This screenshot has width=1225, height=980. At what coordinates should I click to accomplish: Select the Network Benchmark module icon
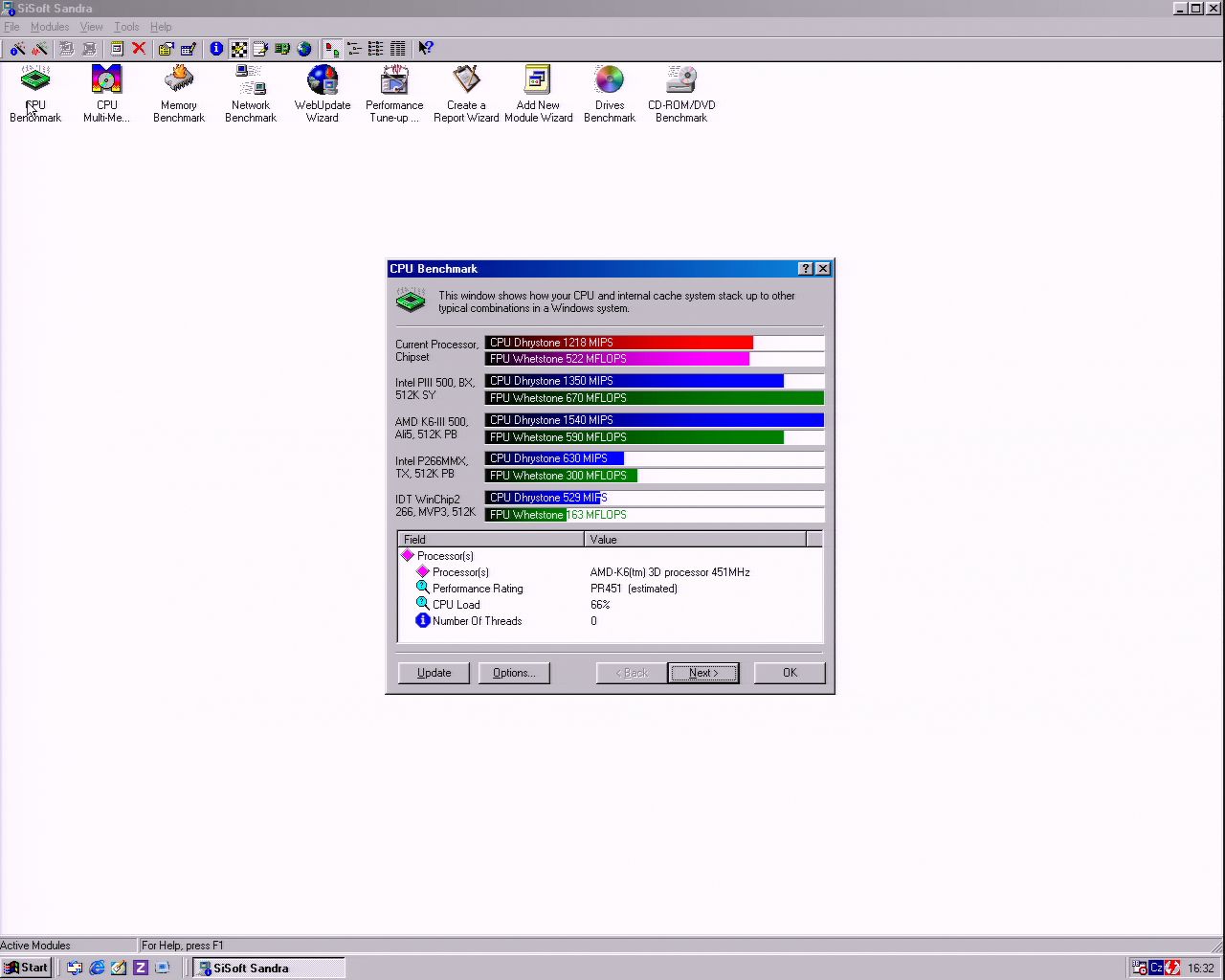[251, 94]
